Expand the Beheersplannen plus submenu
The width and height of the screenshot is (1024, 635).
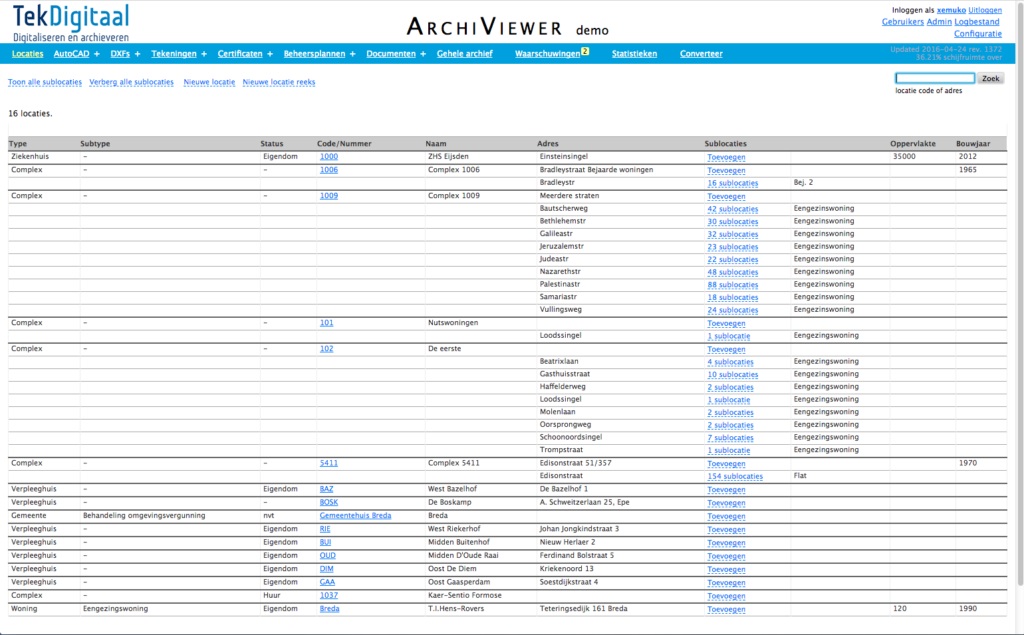point(353,54)
